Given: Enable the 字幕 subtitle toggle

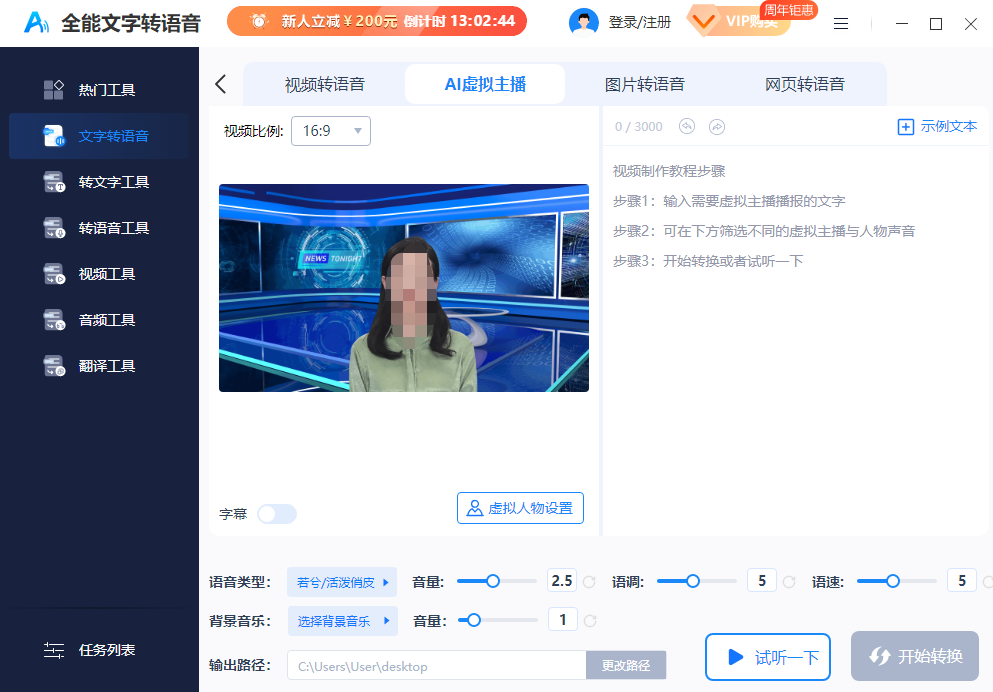Looking at the screenshot, I should point(276,513).
